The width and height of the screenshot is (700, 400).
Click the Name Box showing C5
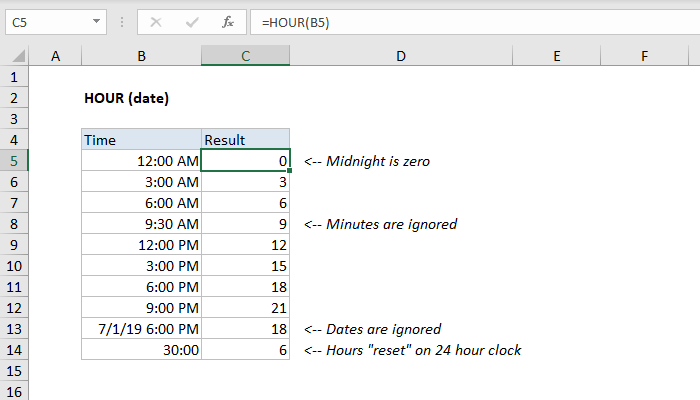point(56,22)
